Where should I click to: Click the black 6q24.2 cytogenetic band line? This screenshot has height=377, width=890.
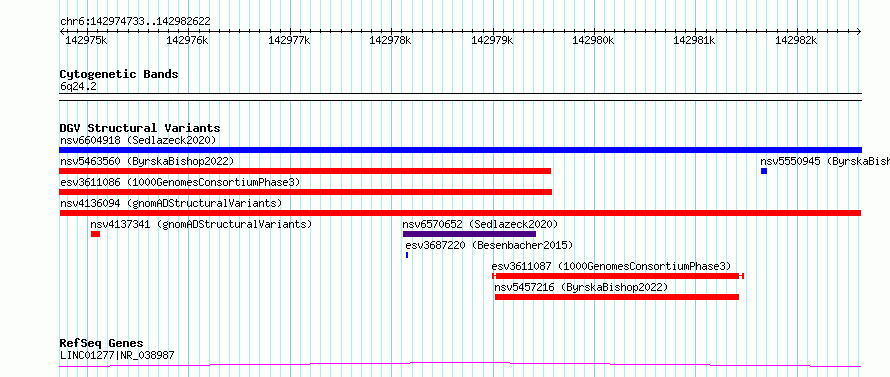click(460, 97)
